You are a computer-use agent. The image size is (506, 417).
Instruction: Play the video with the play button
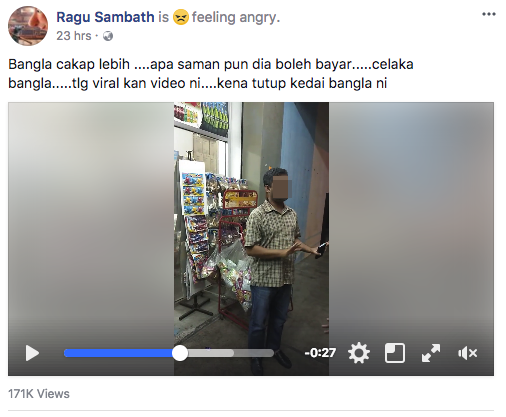coord(32,353)
